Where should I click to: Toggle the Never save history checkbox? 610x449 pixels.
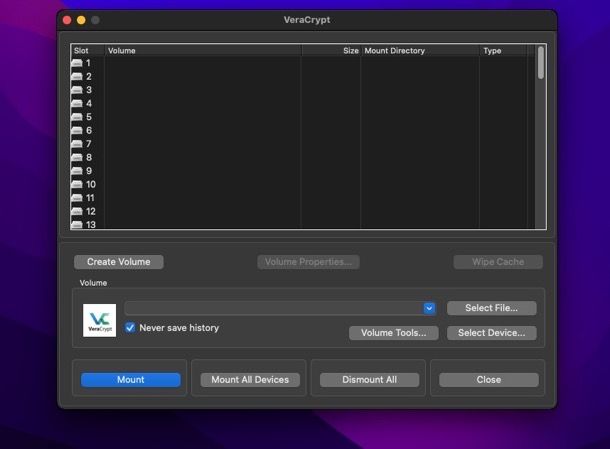tap(130, 328)
